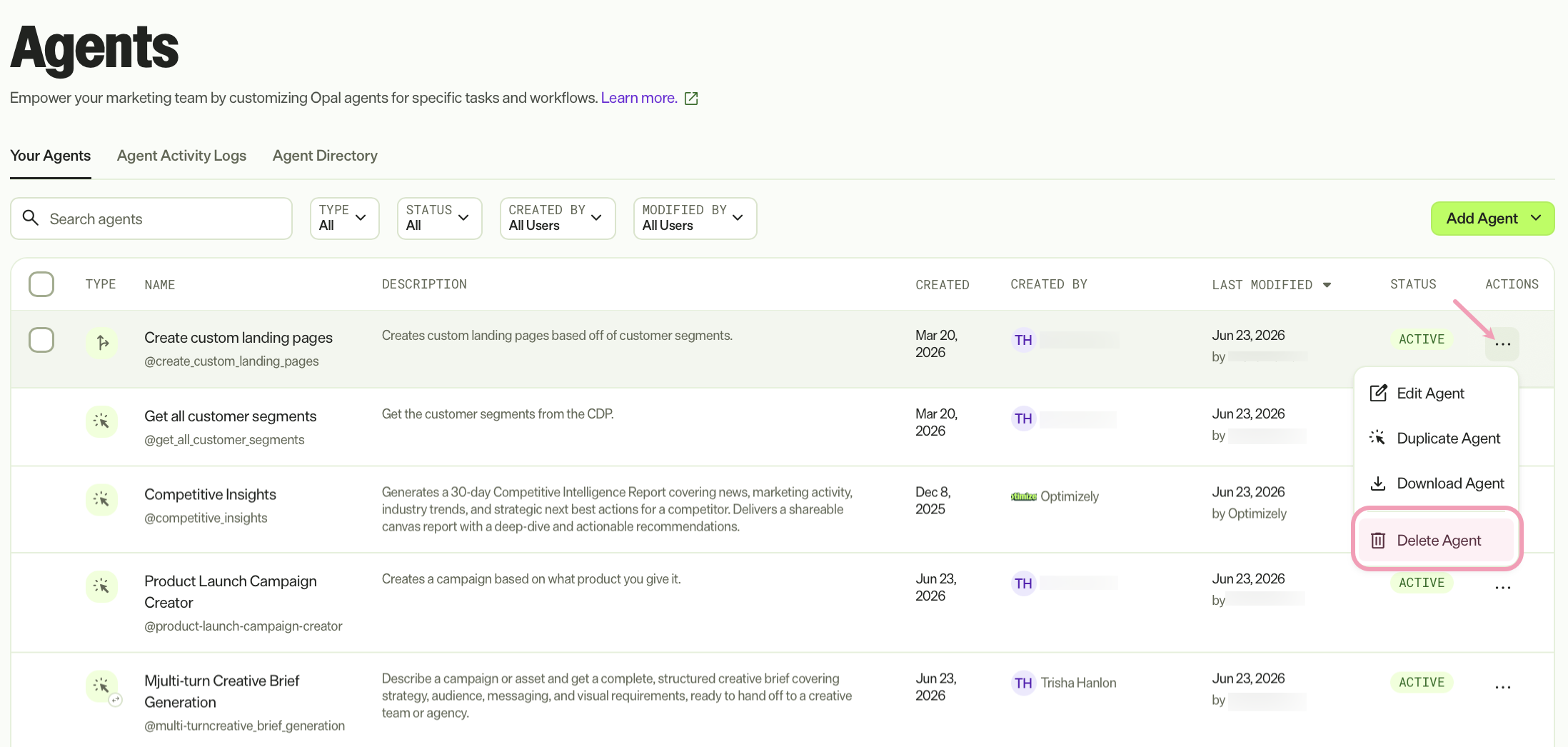Click @product-launch-campaign-creator handle text
The image size is (1568, 747).
[x=243, y=626]
